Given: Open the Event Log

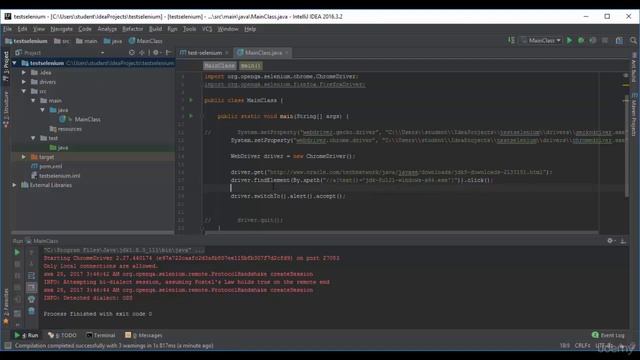Looking at the screenshot, I should [x=608, y=335].
